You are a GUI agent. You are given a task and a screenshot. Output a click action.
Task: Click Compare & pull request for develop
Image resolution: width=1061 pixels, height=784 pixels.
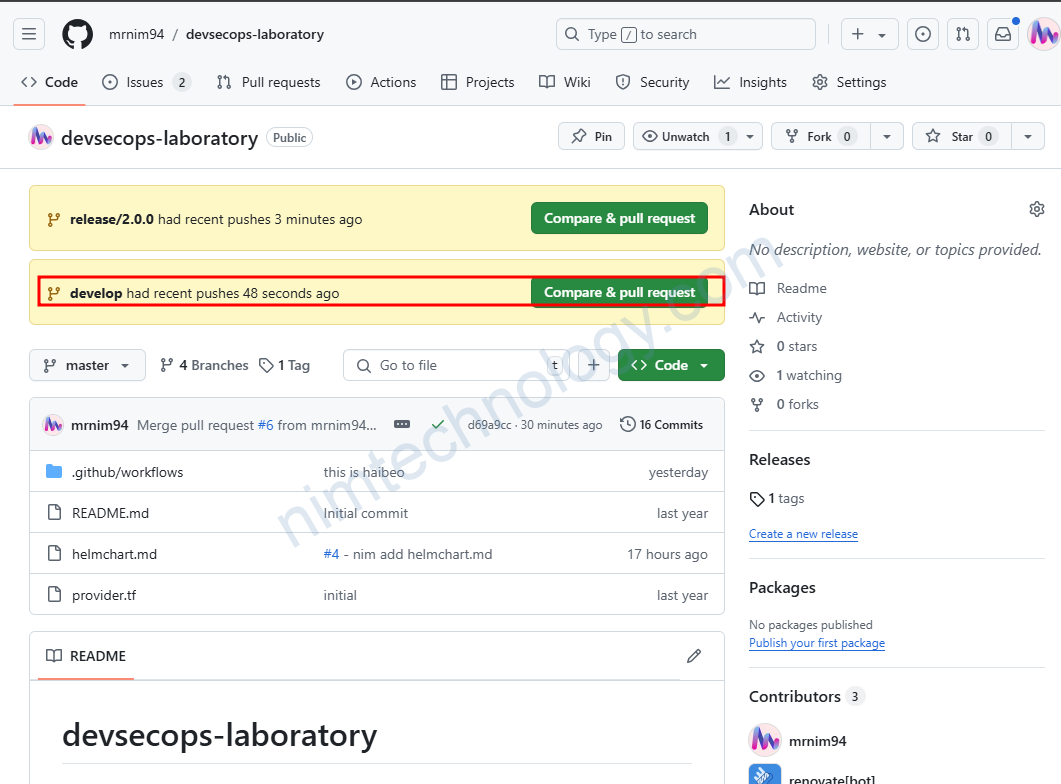click(x=619, y=292)
